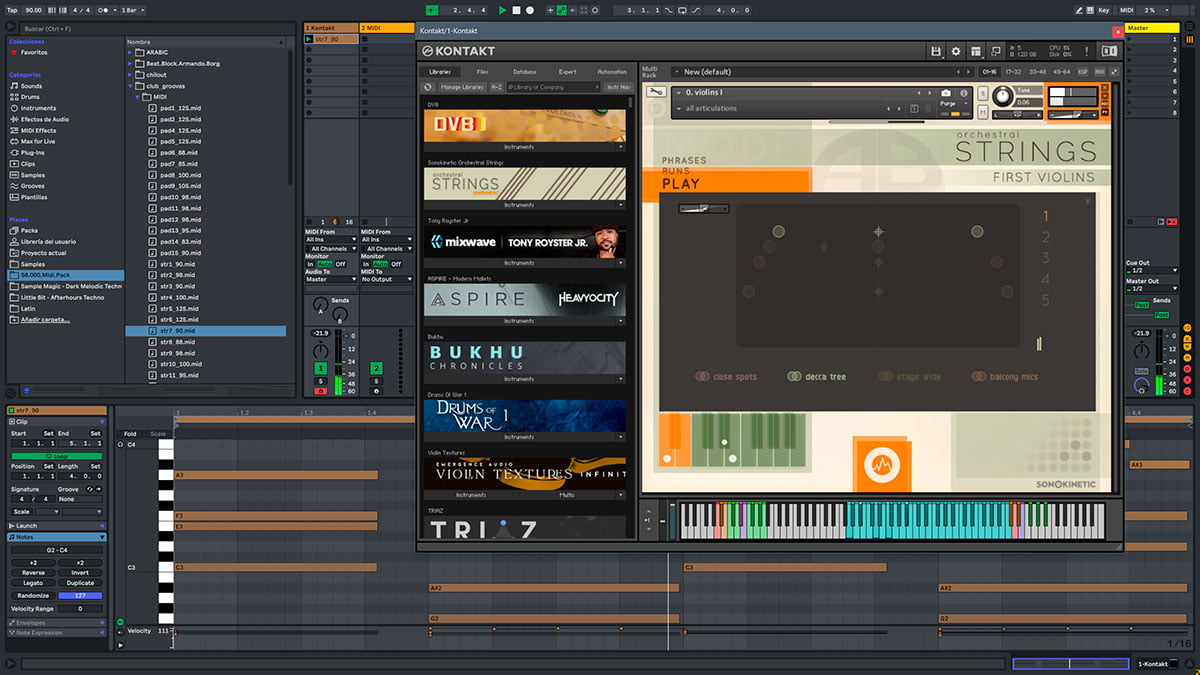The height and width of the screenshot is (675, 1200).
Task: Toggle the decca tree microphone
Action: 816,377
